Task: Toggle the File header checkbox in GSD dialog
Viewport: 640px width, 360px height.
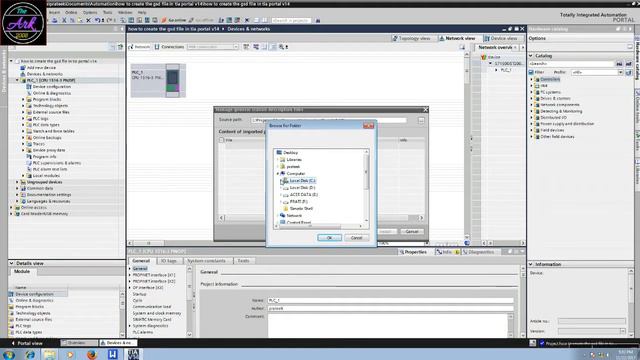Action: coord(222,140)
